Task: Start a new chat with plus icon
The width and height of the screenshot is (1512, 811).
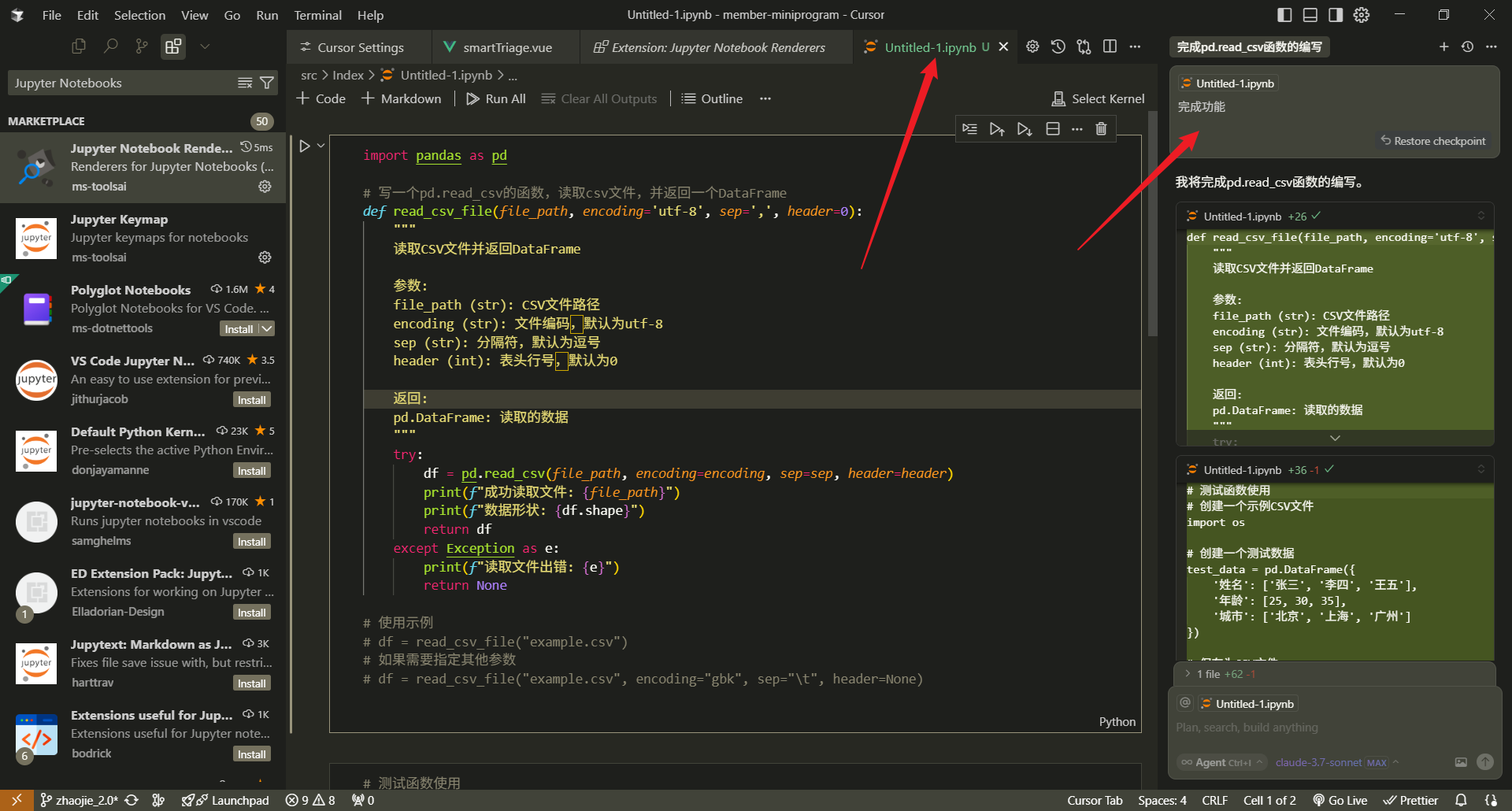Action: pyautogui.click(x=1443, y=47)
